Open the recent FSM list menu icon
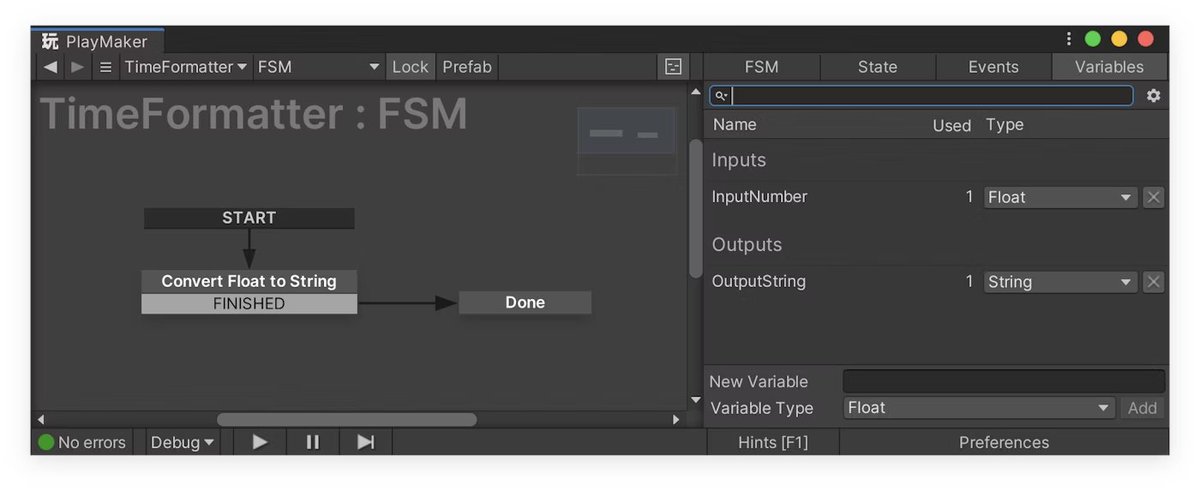 point(106,67)
